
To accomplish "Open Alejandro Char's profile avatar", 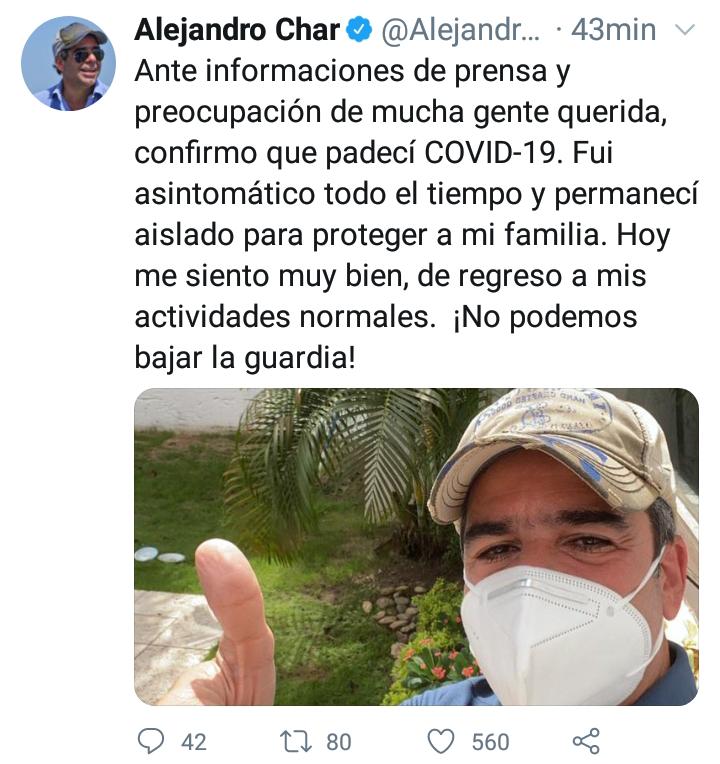I will 68,64.
